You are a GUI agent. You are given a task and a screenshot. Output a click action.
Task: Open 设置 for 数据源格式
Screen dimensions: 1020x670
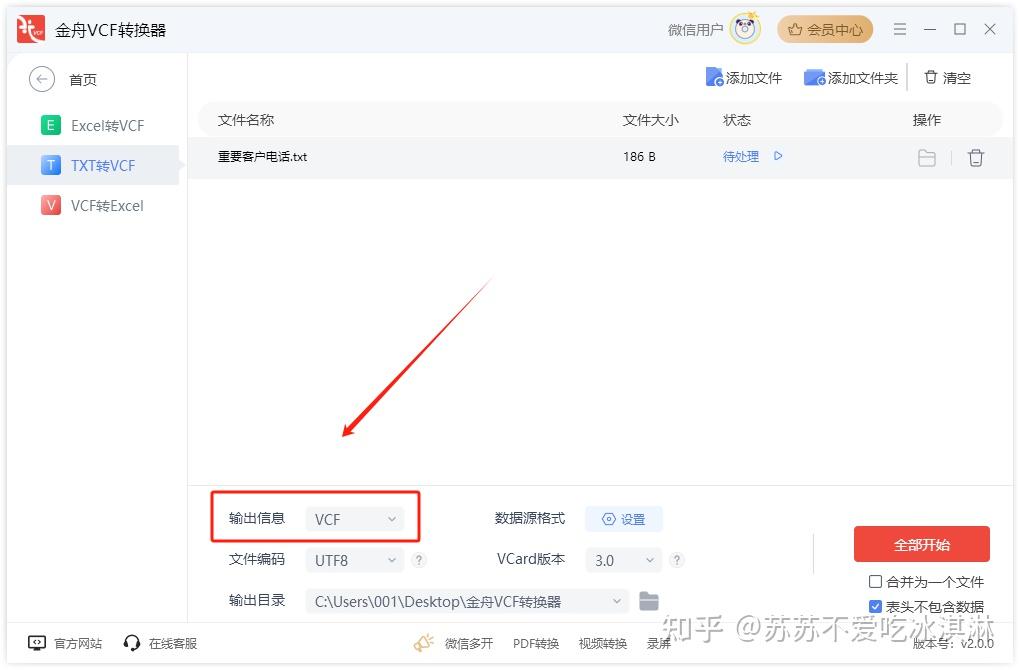(x=623, y=518)
